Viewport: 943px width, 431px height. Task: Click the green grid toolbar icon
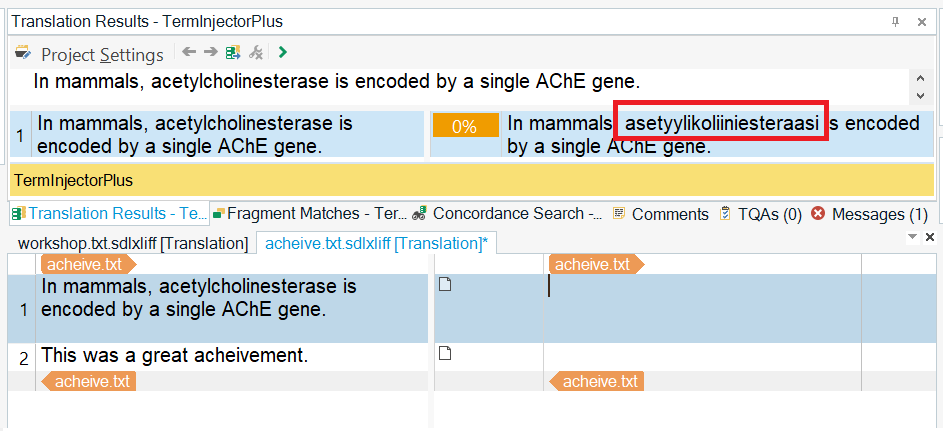(233, 53)
